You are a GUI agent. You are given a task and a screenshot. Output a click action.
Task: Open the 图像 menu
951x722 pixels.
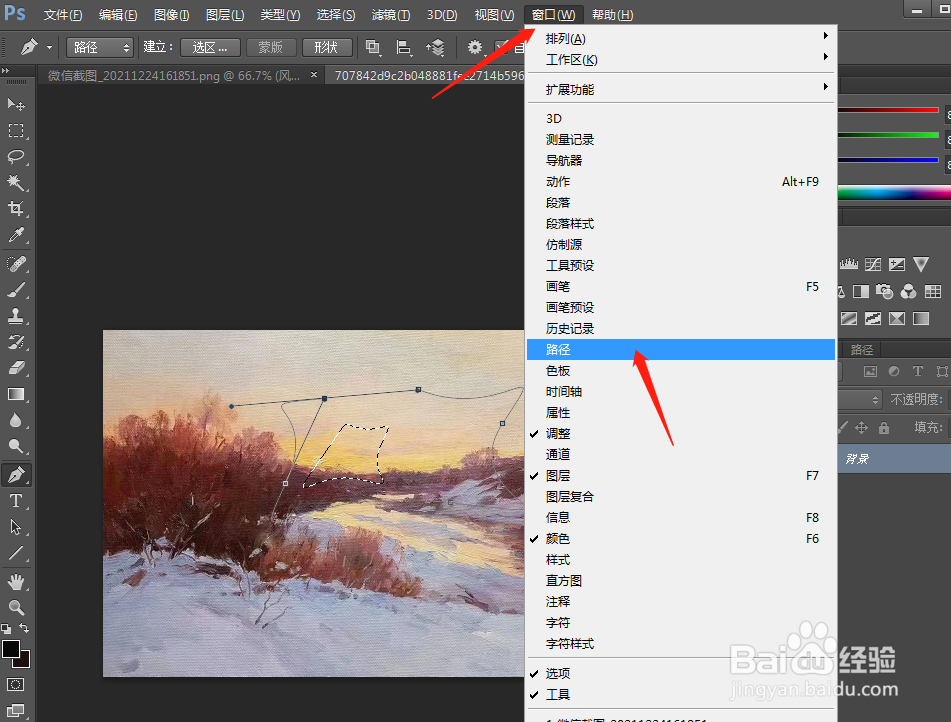171,15
